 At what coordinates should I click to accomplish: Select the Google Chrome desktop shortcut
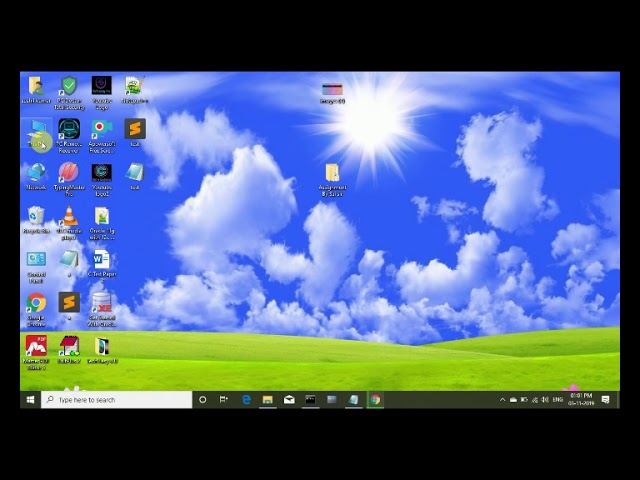point(36,310)
